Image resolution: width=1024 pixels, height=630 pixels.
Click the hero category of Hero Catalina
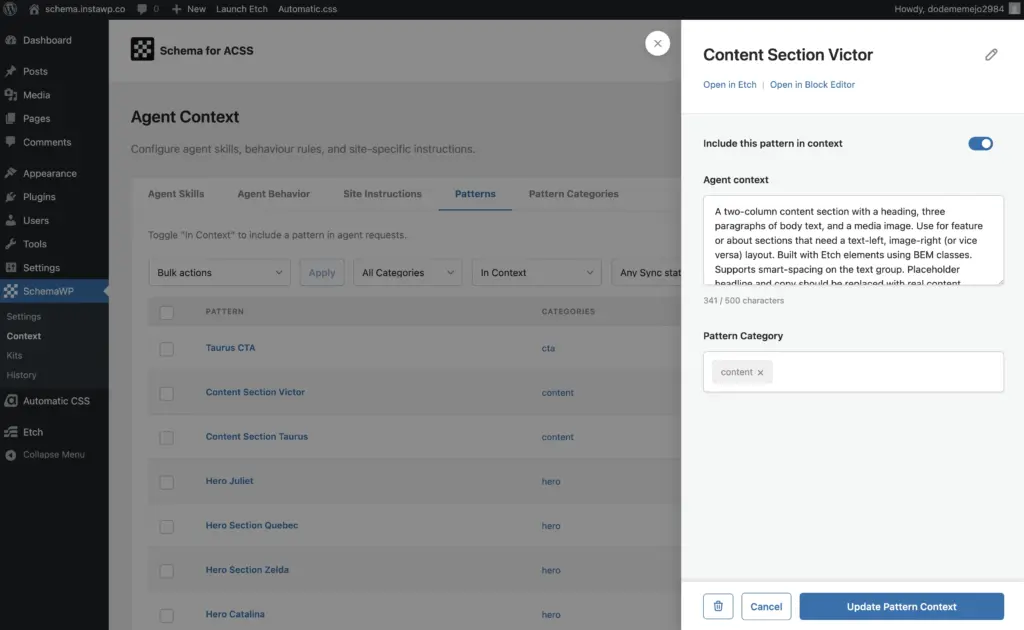point(551,614)
